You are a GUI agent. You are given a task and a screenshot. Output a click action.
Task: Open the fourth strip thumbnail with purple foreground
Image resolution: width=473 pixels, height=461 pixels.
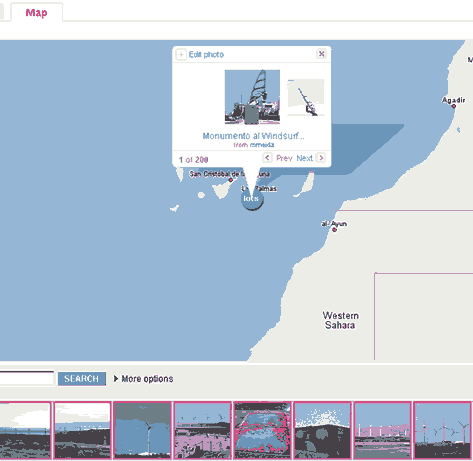point(202,431)
